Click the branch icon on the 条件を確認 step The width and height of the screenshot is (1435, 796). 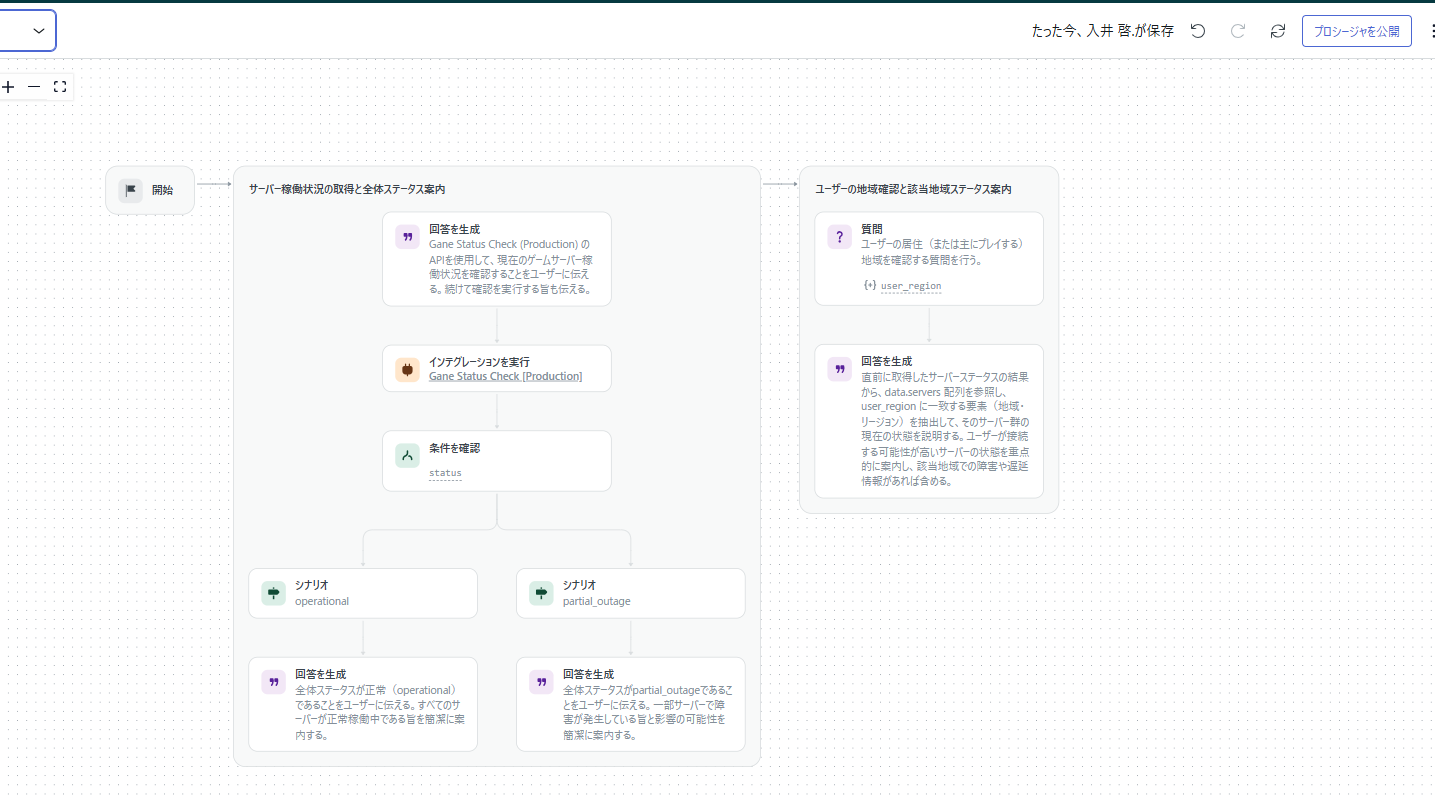(406, 454)
